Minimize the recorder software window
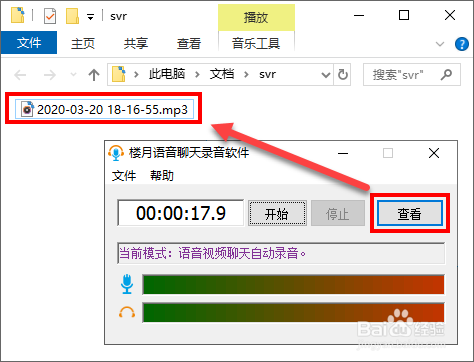 [343, 153]
